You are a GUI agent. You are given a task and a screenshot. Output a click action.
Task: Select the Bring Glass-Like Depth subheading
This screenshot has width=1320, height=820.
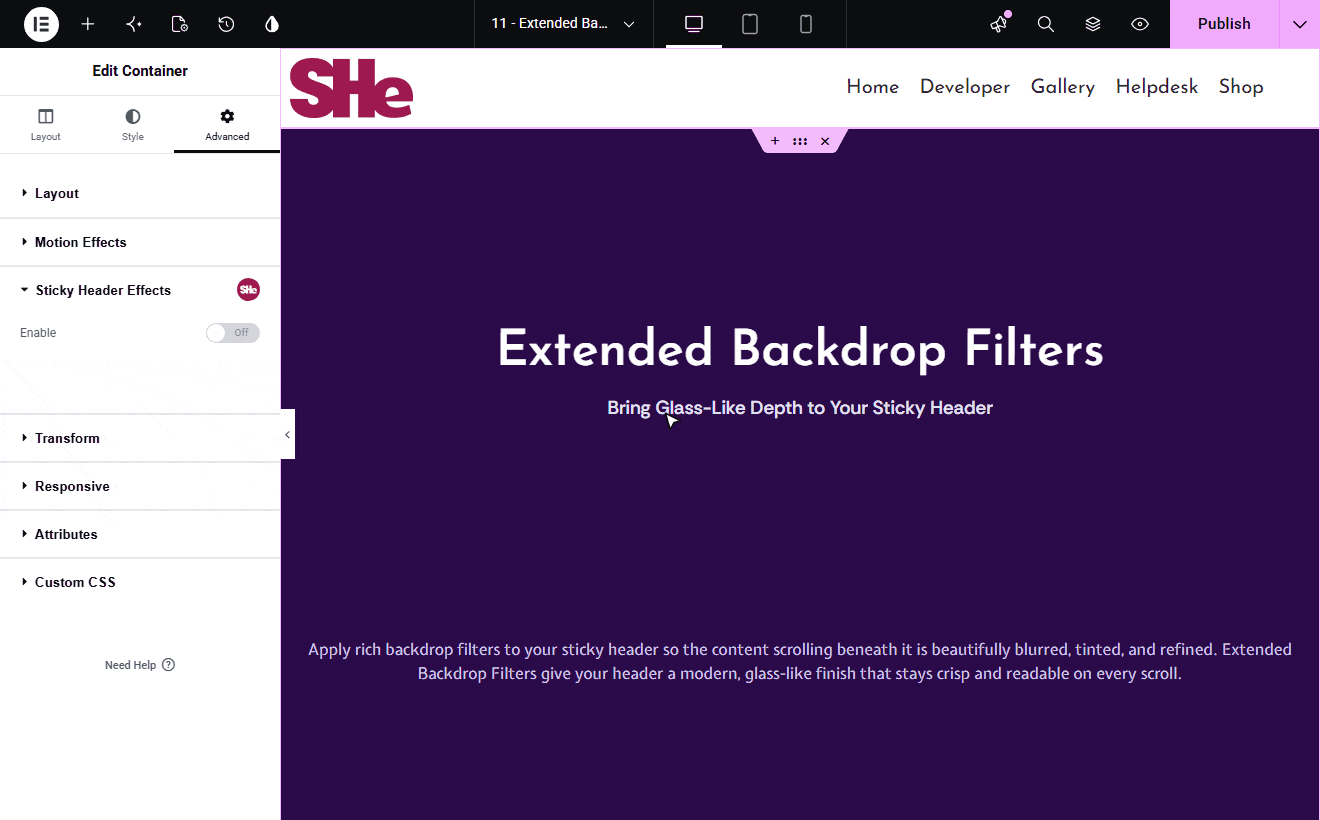pos(800,408)
